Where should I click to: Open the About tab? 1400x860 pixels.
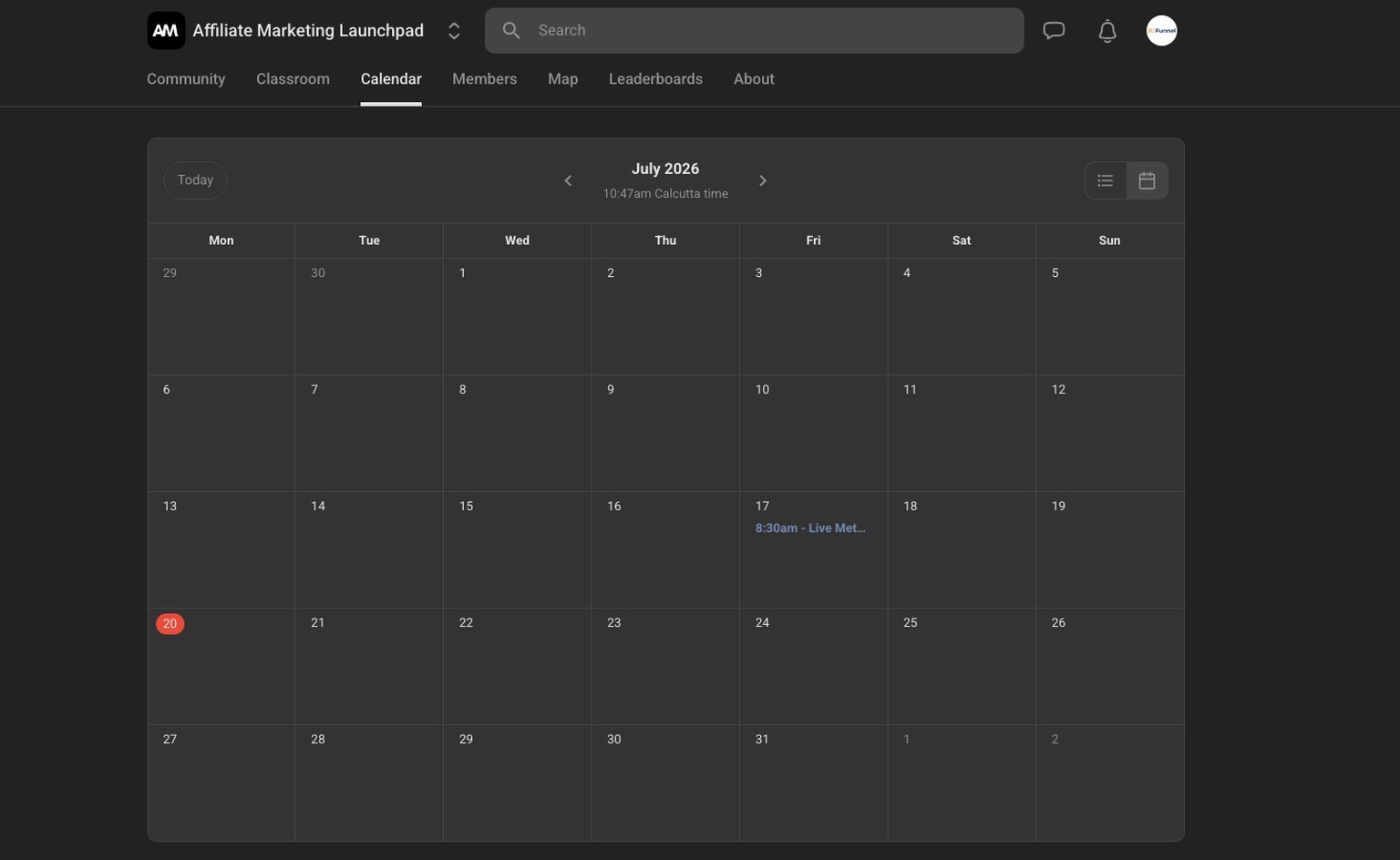click(x=754, y=79)
